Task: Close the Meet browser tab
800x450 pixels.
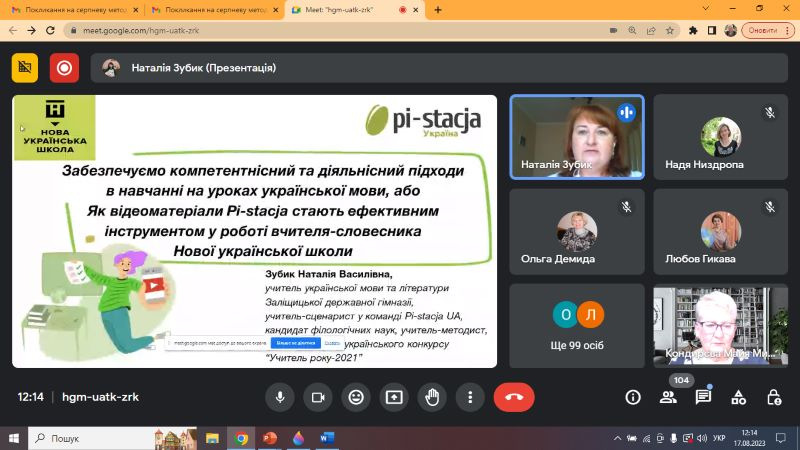Action: 416,10
